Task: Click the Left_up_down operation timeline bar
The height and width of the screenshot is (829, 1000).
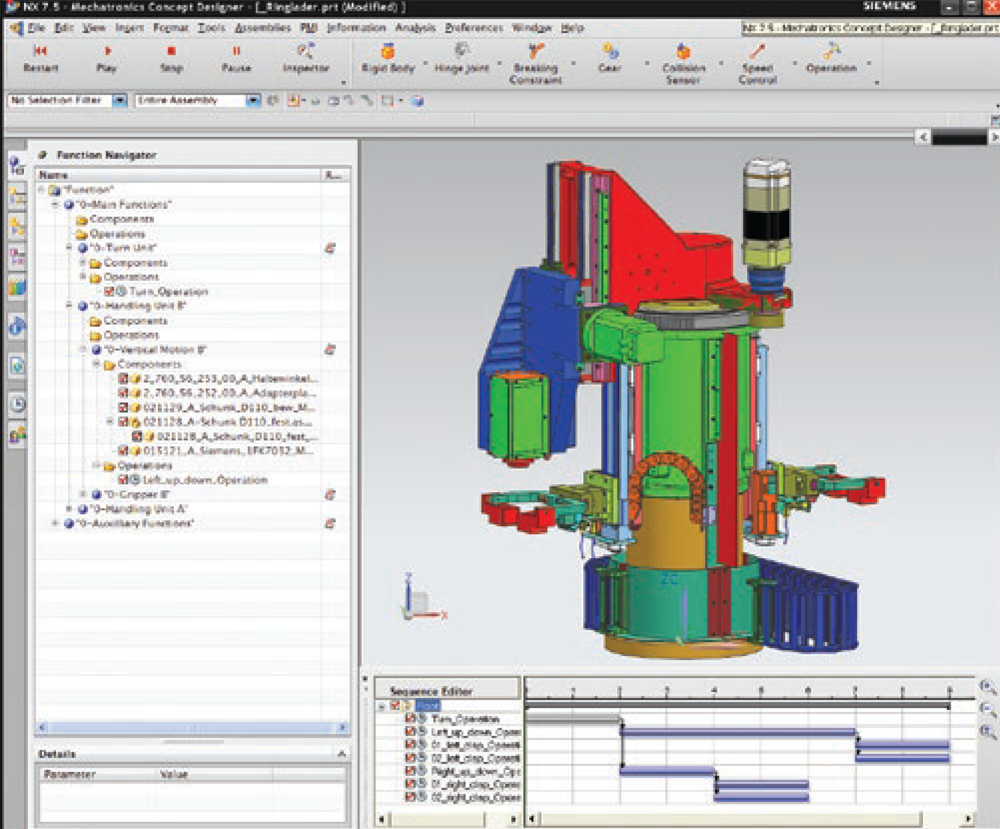Action: click(737, 732)
